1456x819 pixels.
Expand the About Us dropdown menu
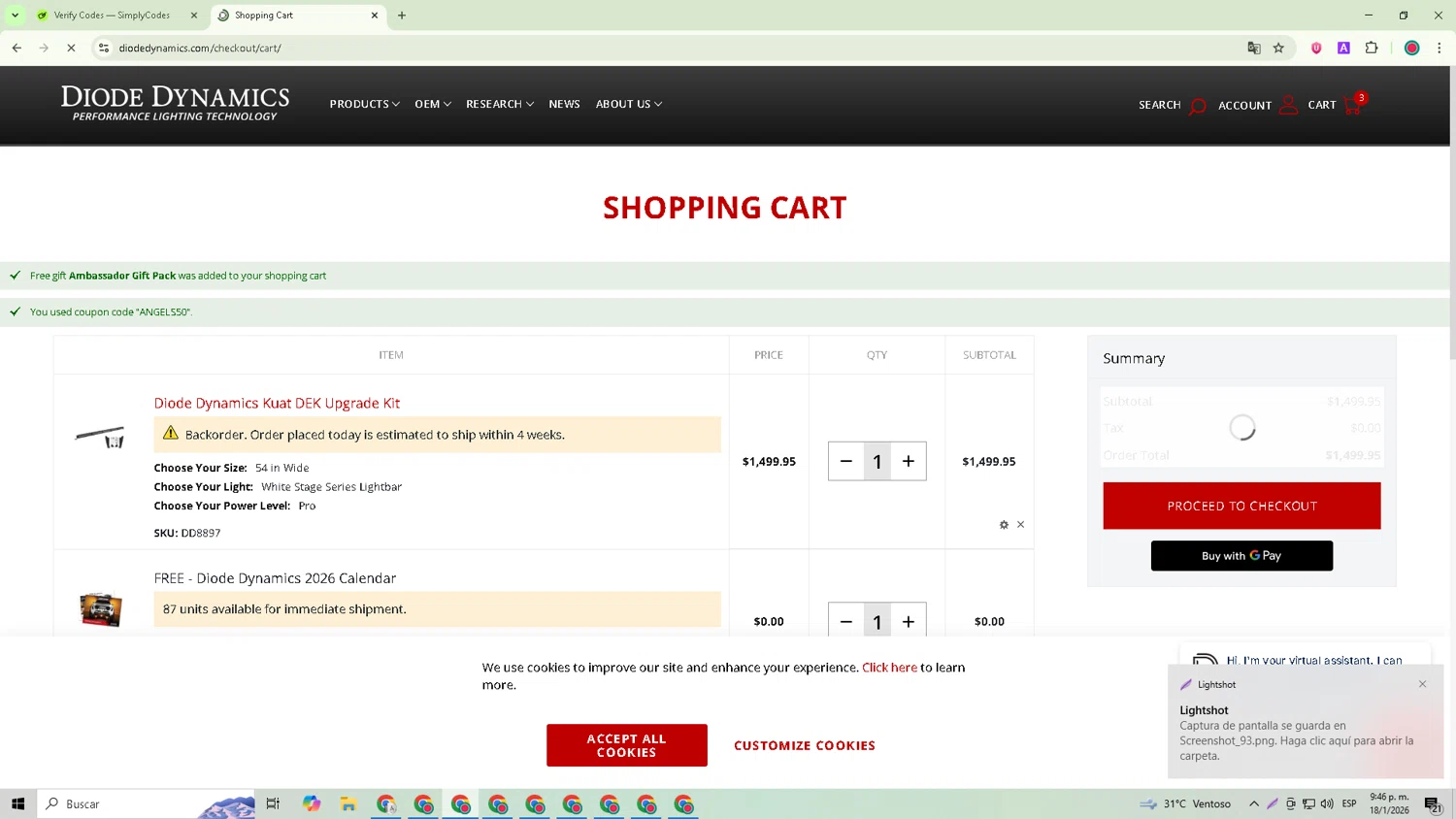click(628, 105)
